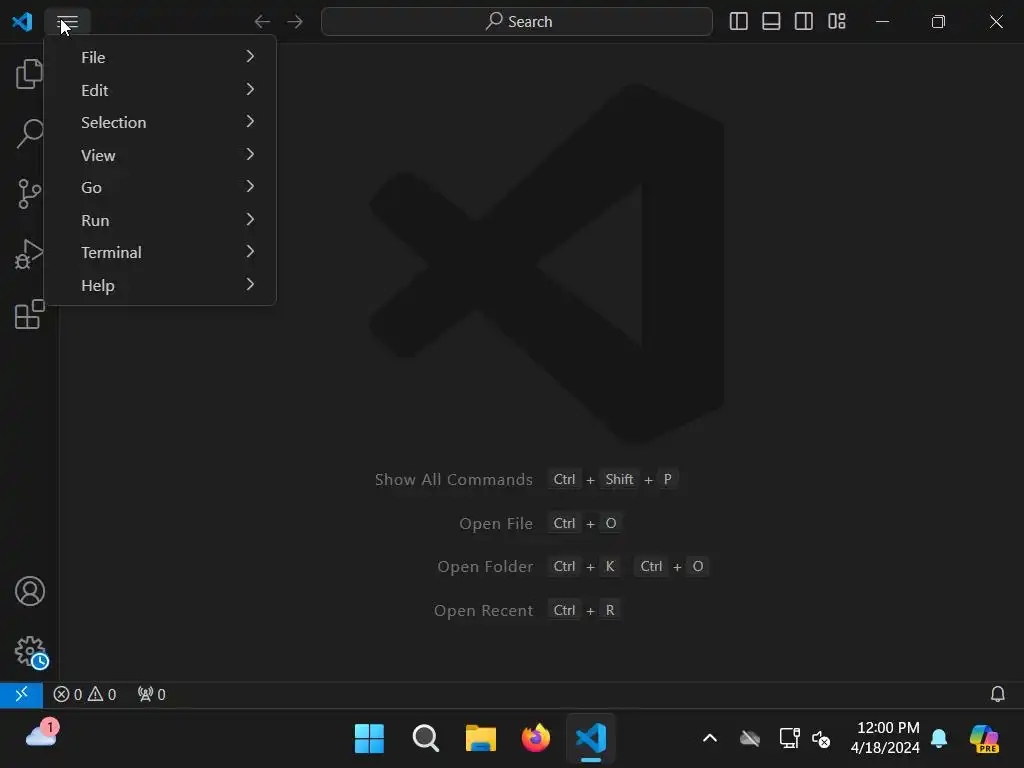Expand the Go submenu chevron
The height and width of the screenshot is (768, 1024).
(250, 186)
